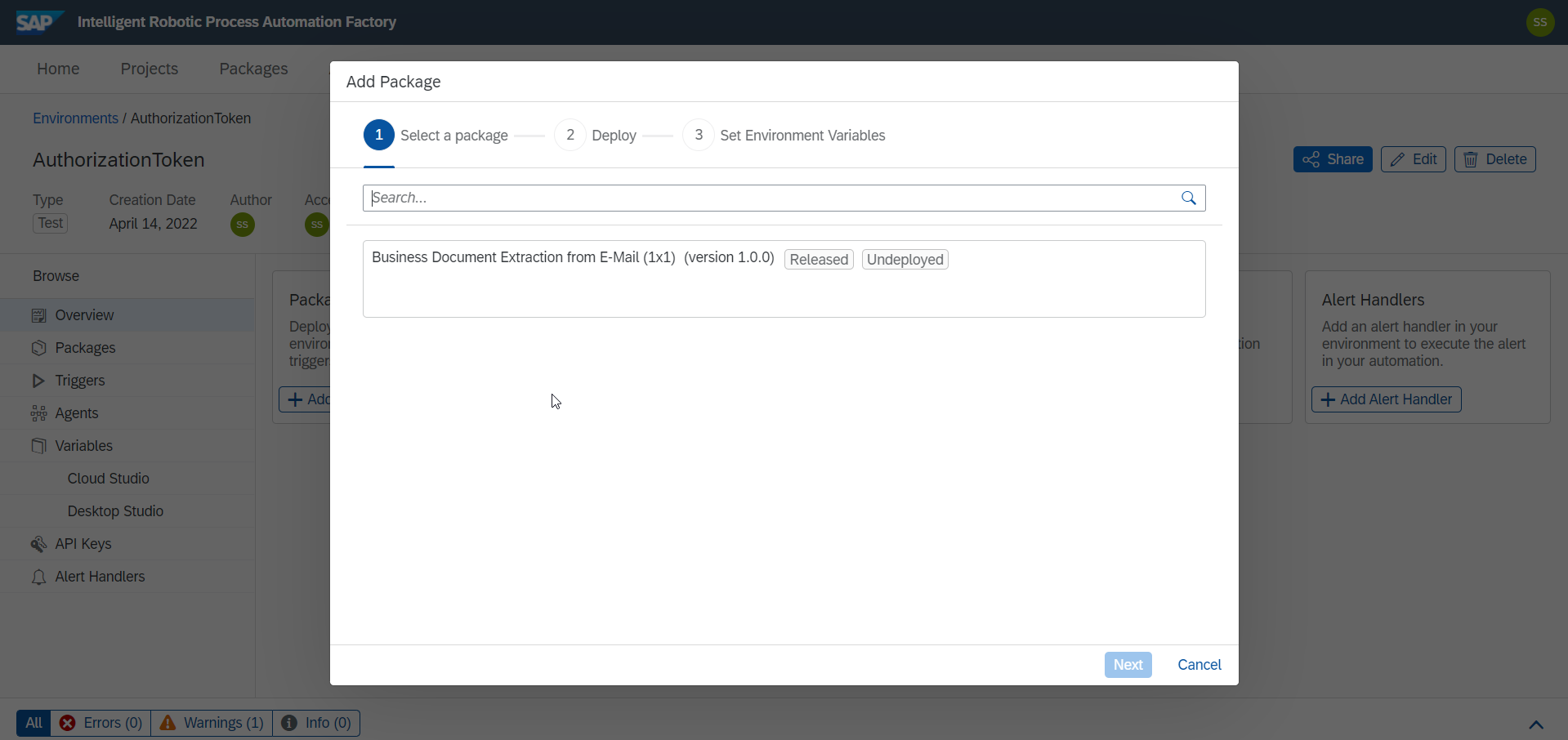Click the Edit button
1568x740 pixels.
point(1414,159)
